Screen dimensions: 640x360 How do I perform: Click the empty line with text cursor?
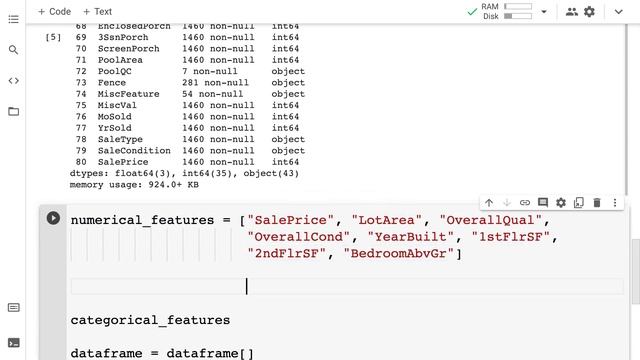[x=347, y=286]
